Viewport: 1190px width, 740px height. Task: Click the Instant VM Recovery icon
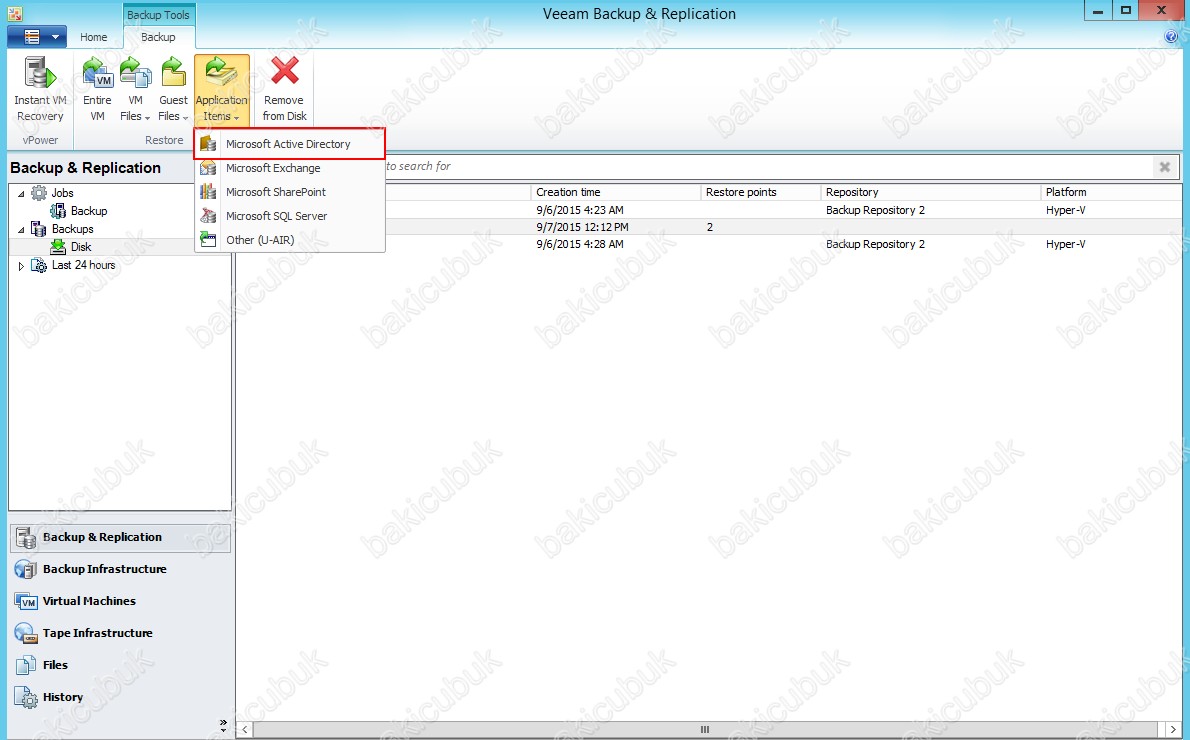coord(40,73)
